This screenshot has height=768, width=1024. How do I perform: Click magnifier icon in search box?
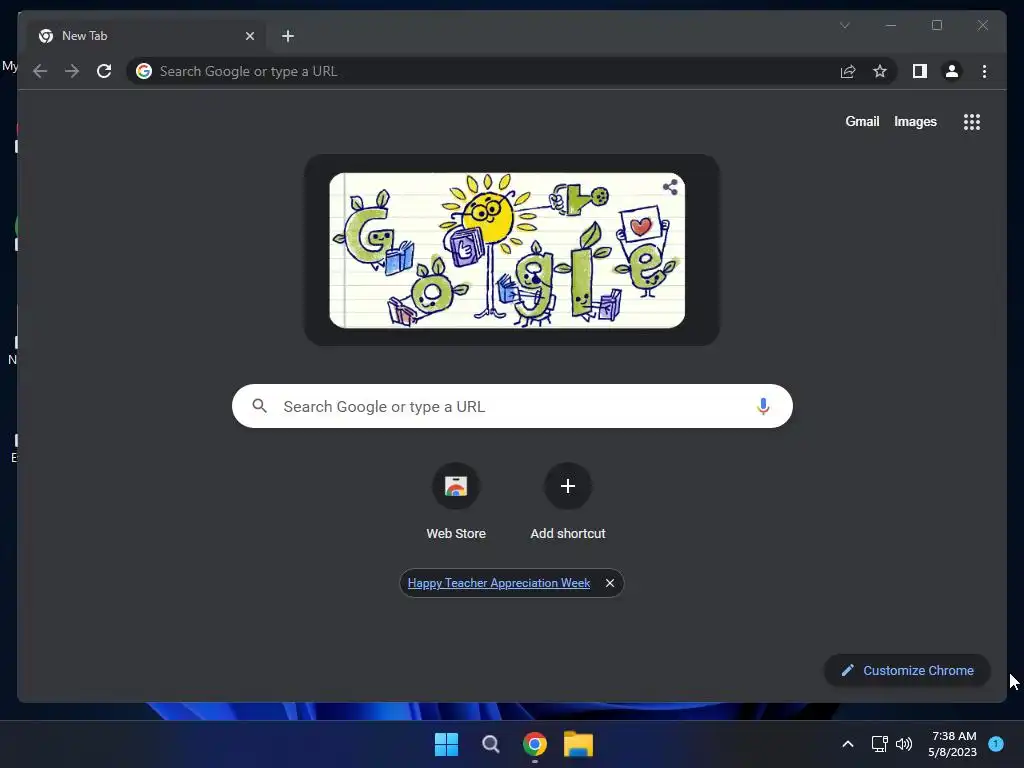click(x=259, y=406)
